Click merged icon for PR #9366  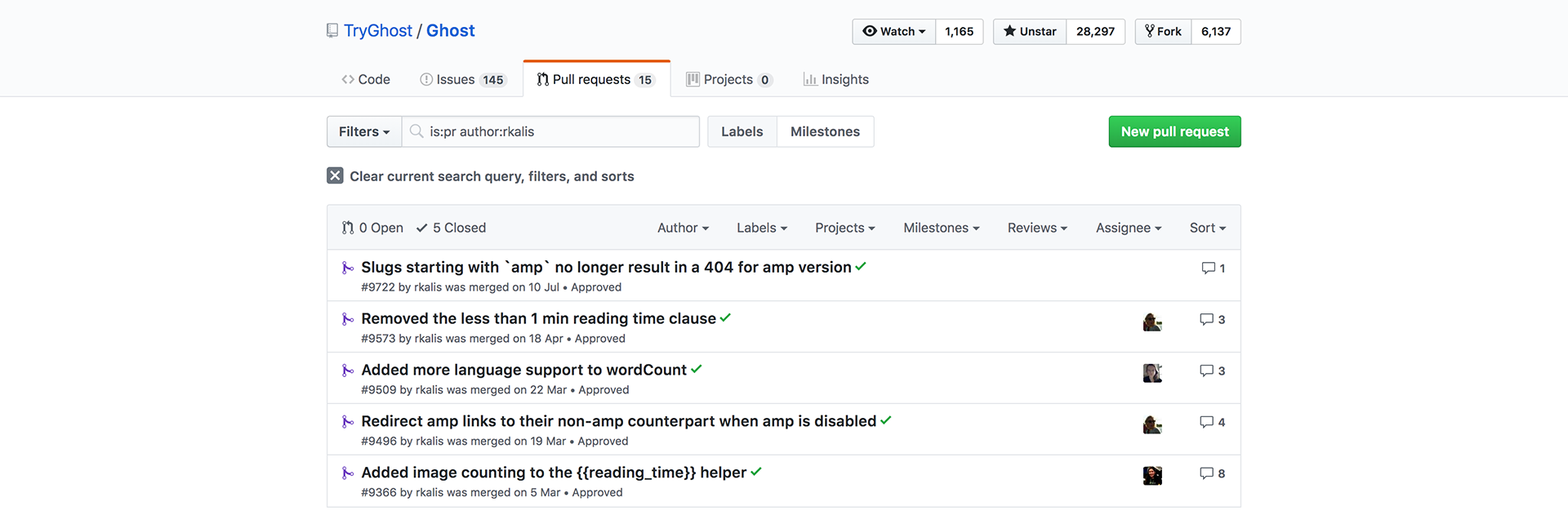point(347,473)
